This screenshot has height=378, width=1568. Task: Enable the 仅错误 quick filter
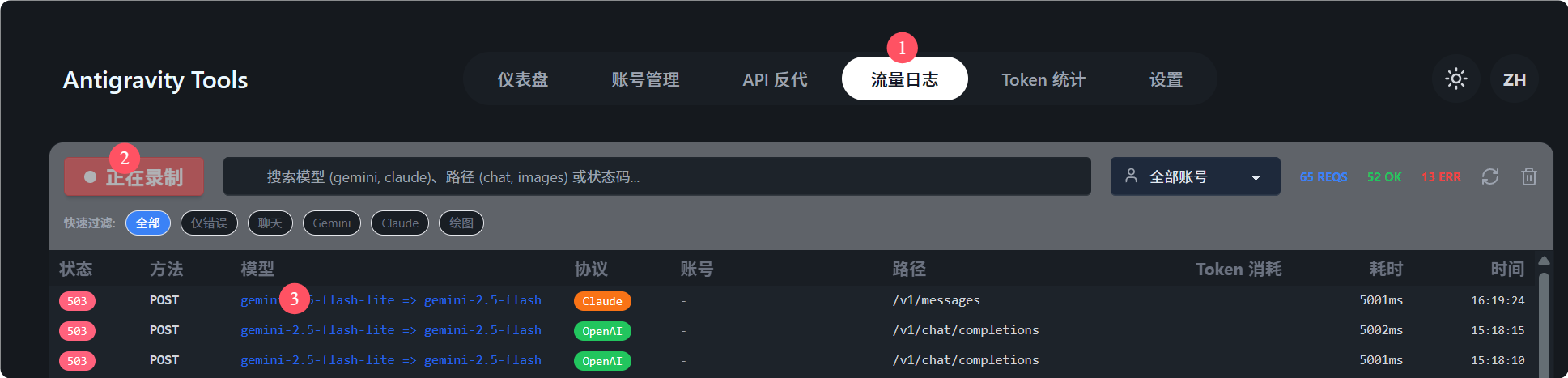pos(209,223)
